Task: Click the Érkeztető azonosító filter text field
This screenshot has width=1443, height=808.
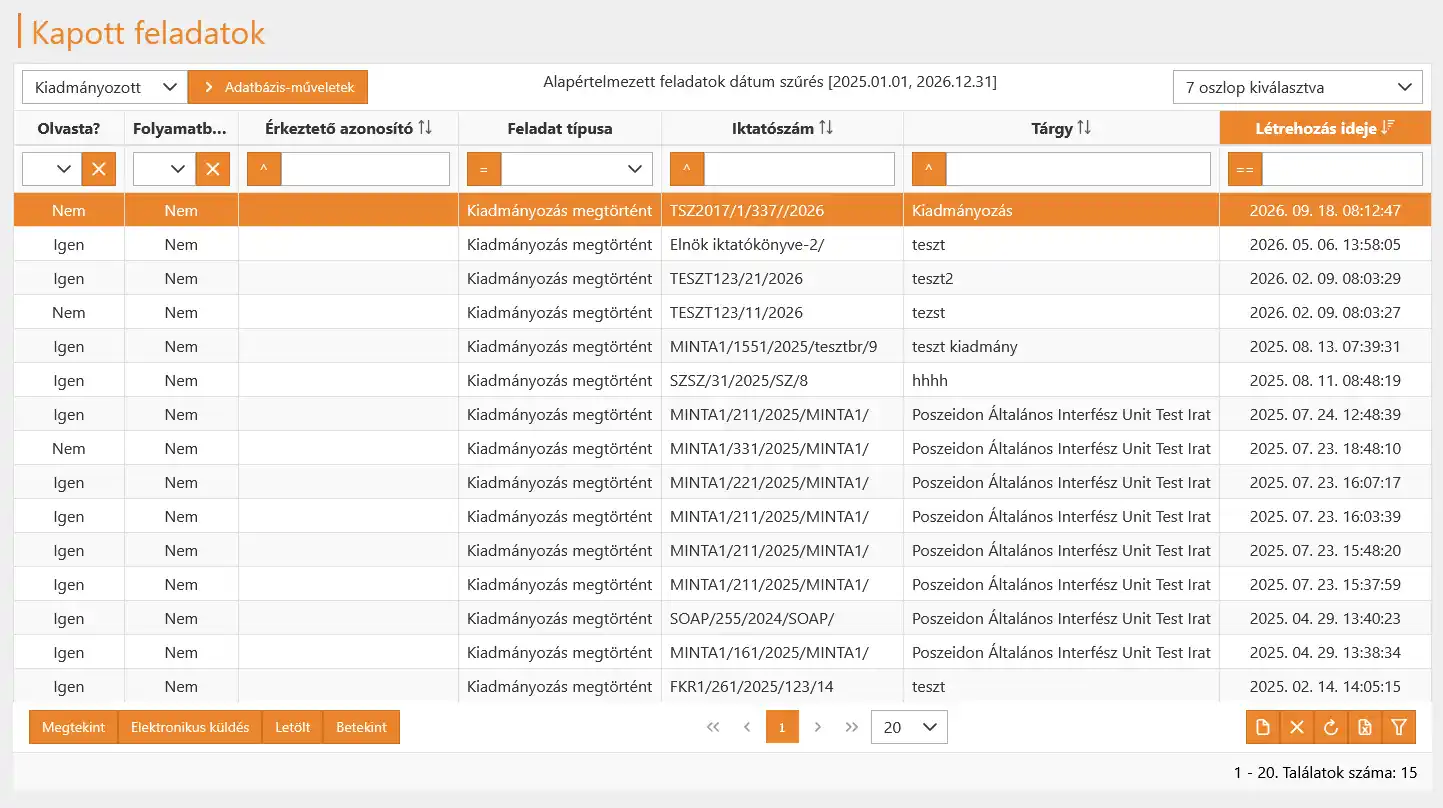Action: [x=365, y=169]
